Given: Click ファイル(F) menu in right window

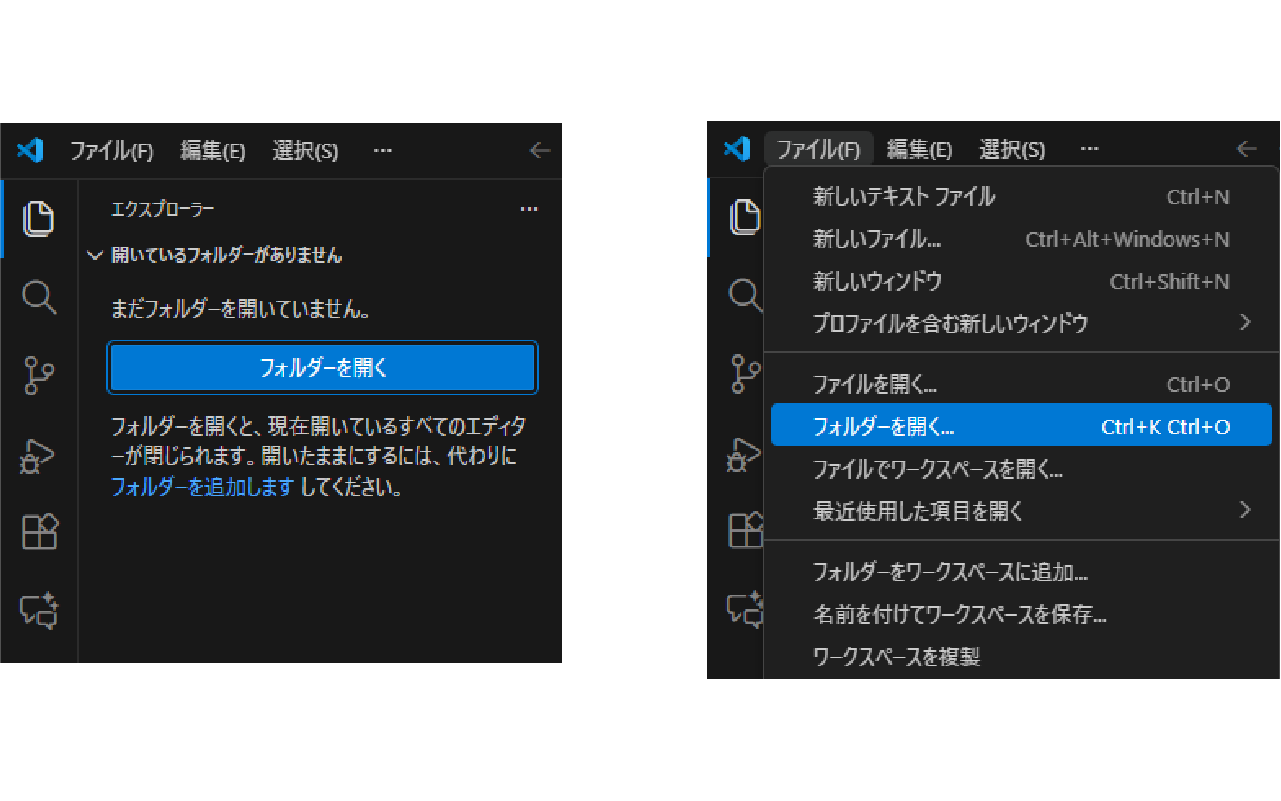Looking at the screenshot, I should point(818,149).
